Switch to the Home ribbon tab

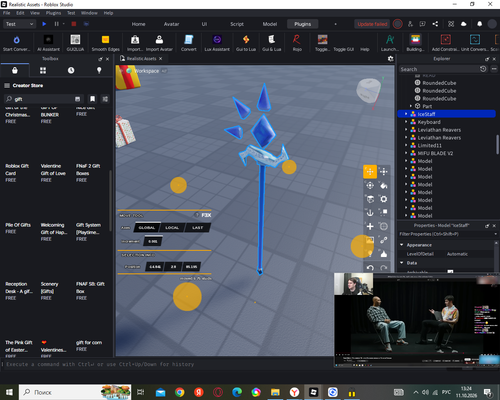point(138,24)
